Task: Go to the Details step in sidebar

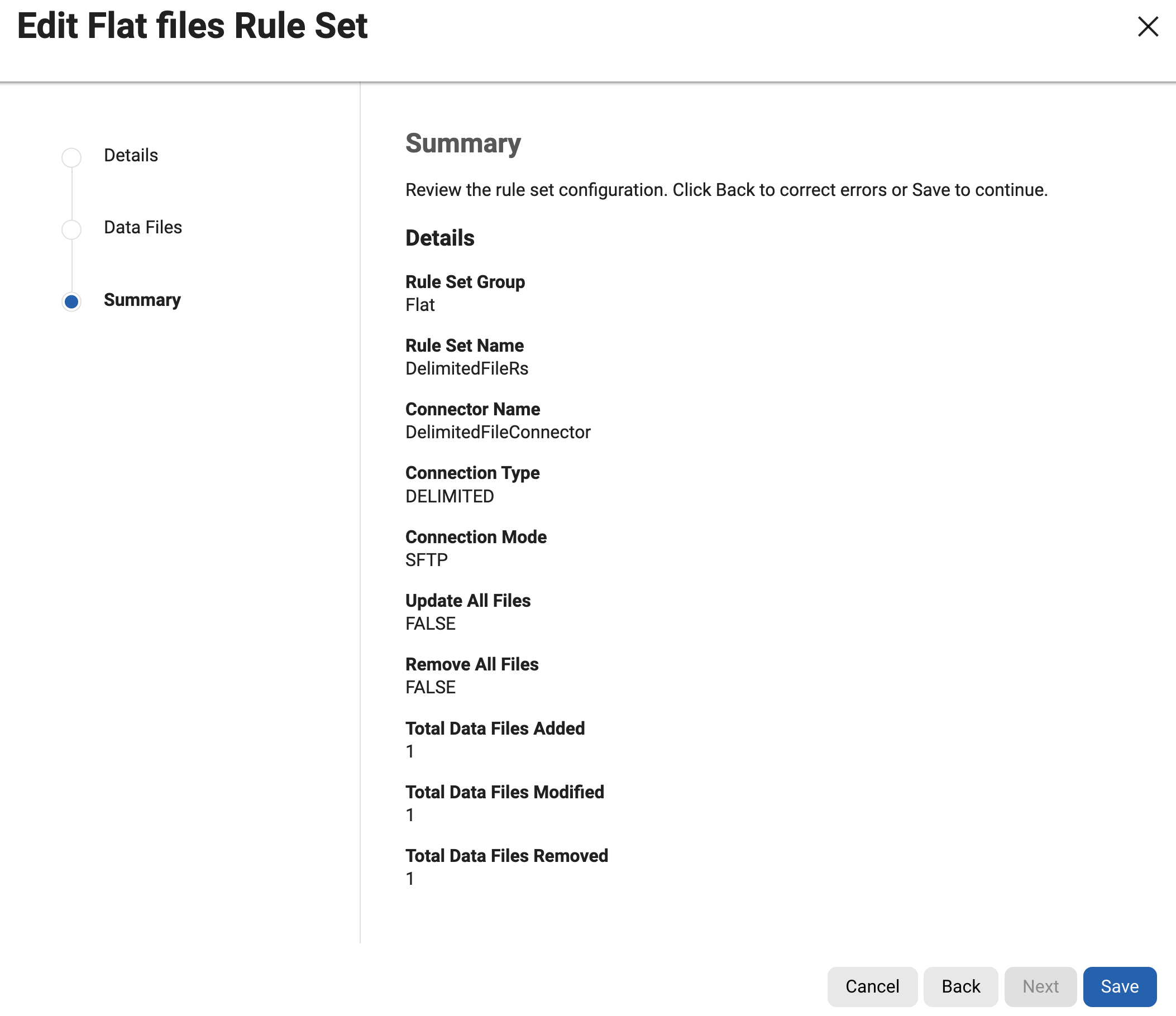Action: coord(131,155)
